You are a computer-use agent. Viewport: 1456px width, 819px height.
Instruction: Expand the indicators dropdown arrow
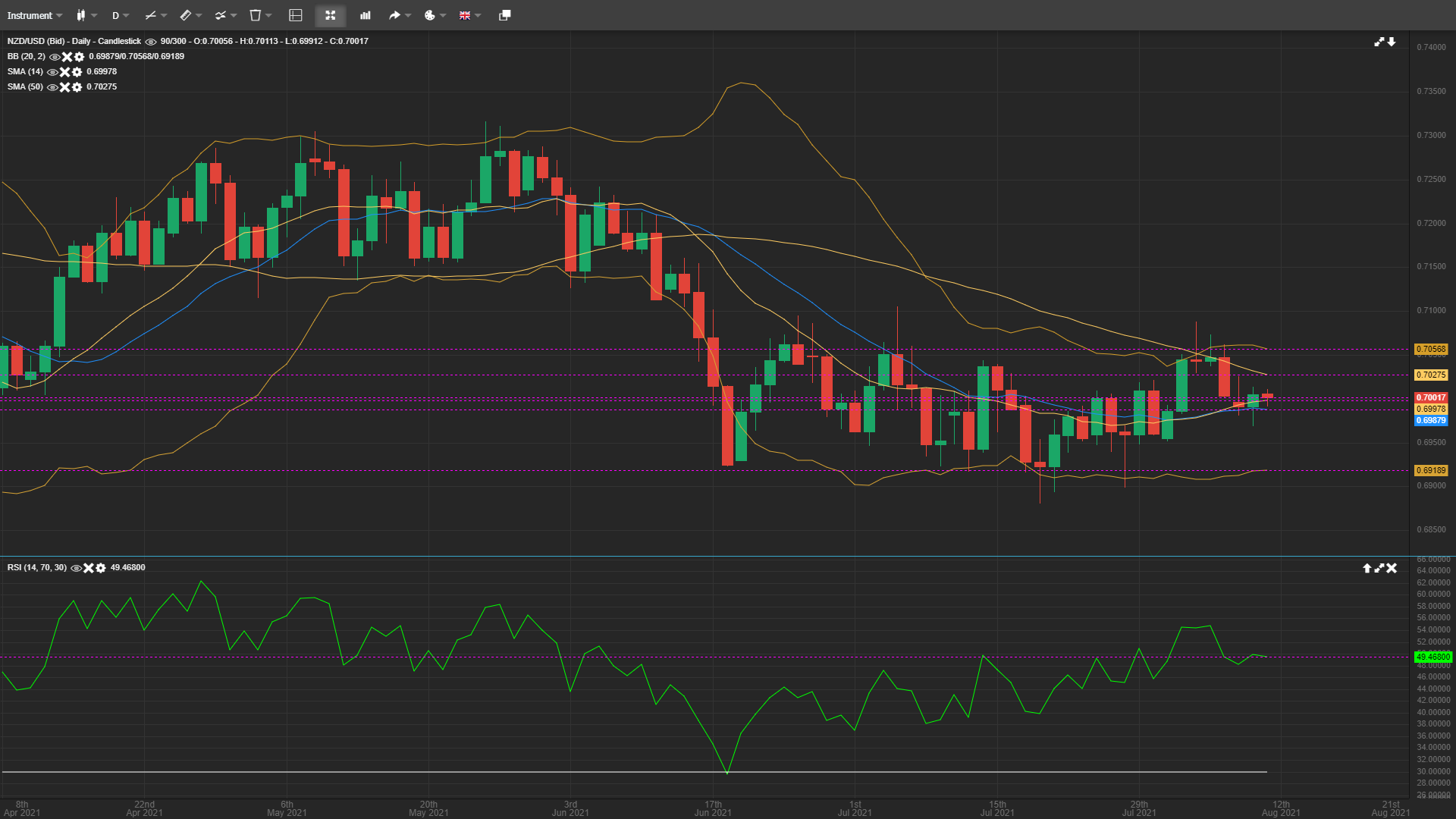click(234, 15)
